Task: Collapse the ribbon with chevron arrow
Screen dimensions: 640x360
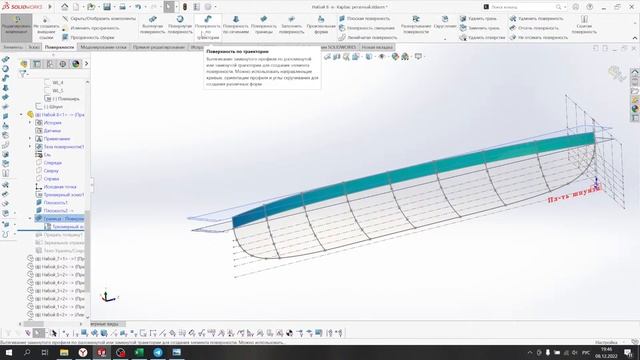Action: pos(635,38)
